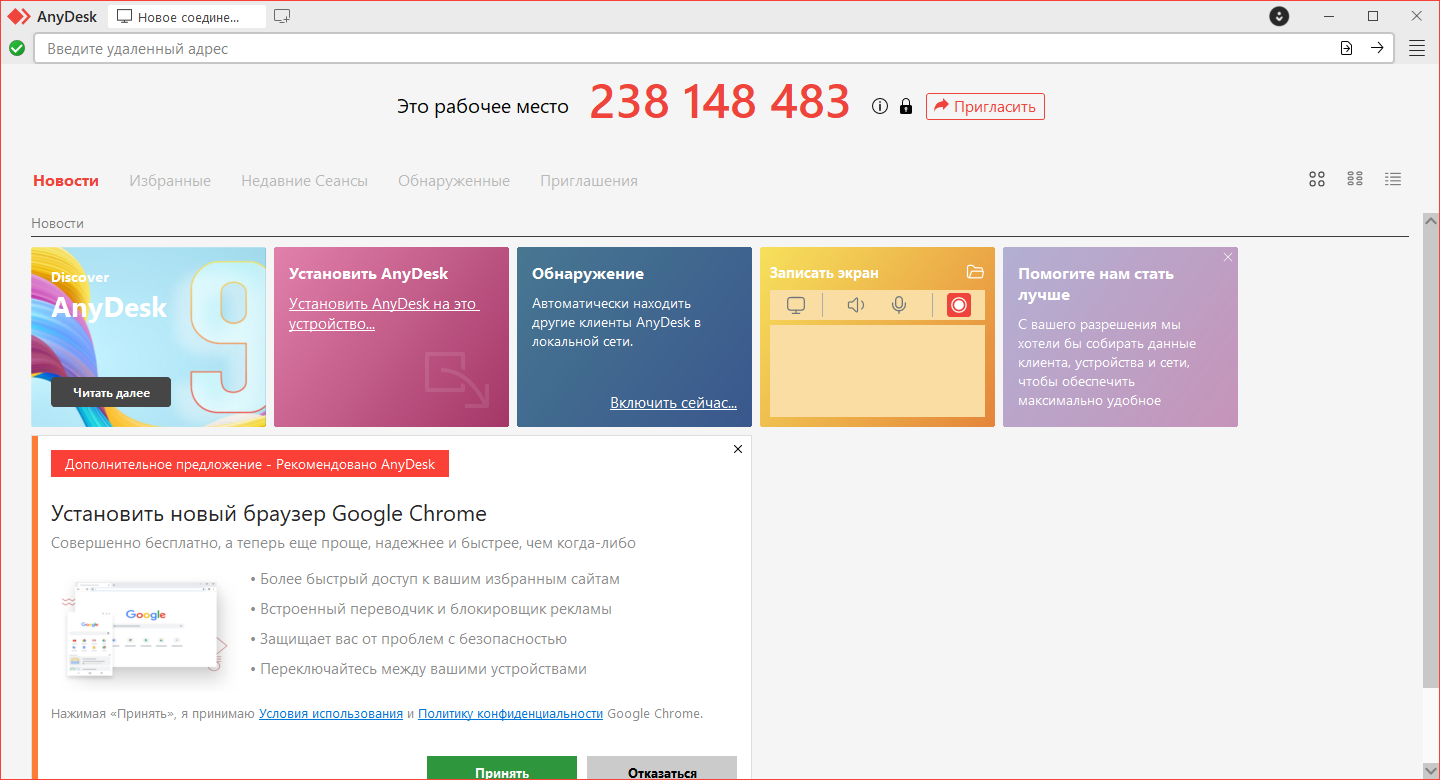Click the padlock icon beside the ID
The height and width of the screenshot is (780, 1440).
pyautogui.click(x=906, y=106)
